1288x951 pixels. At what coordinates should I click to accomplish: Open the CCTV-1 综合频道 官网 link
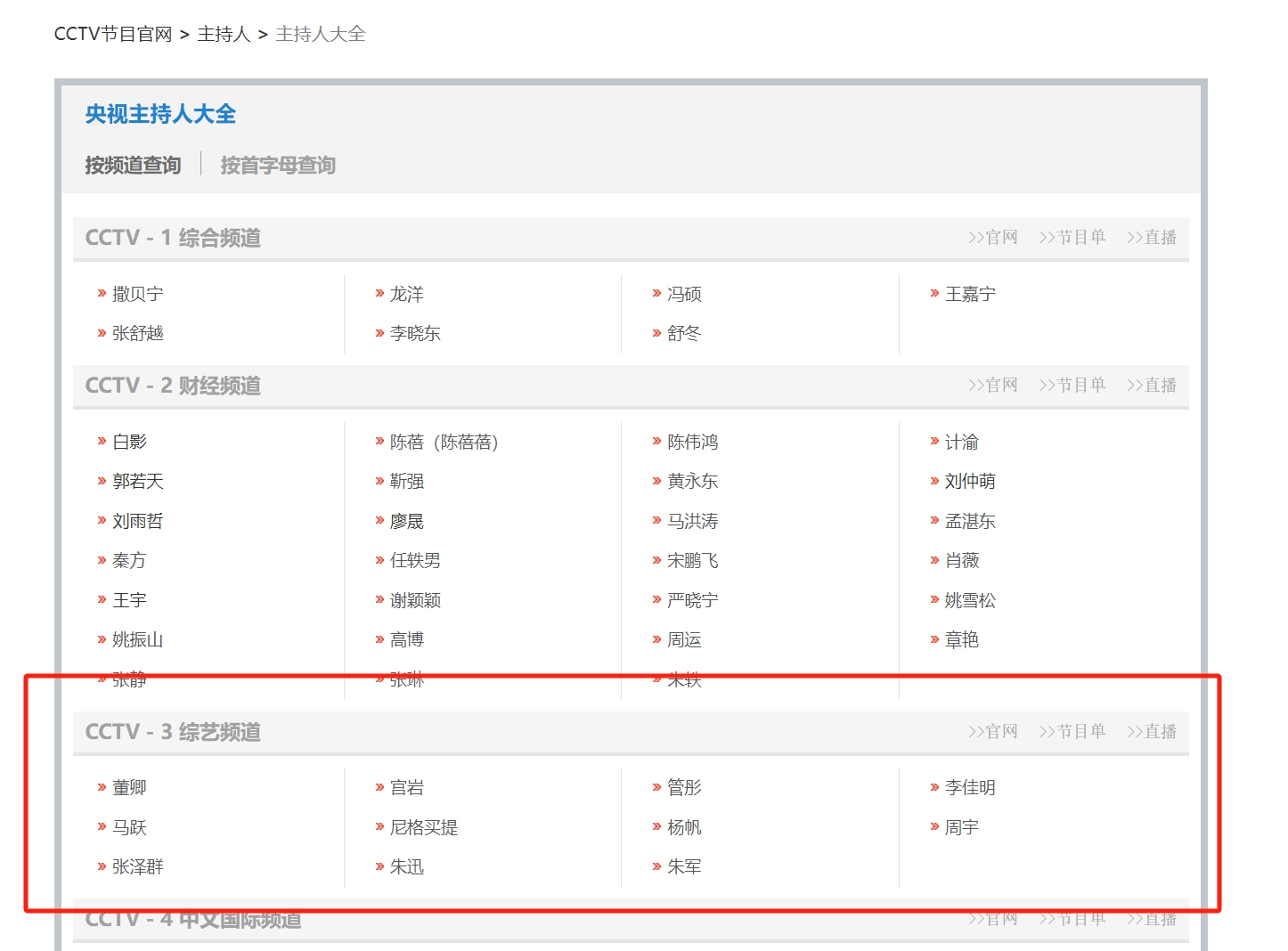click(x=992, y=237)
